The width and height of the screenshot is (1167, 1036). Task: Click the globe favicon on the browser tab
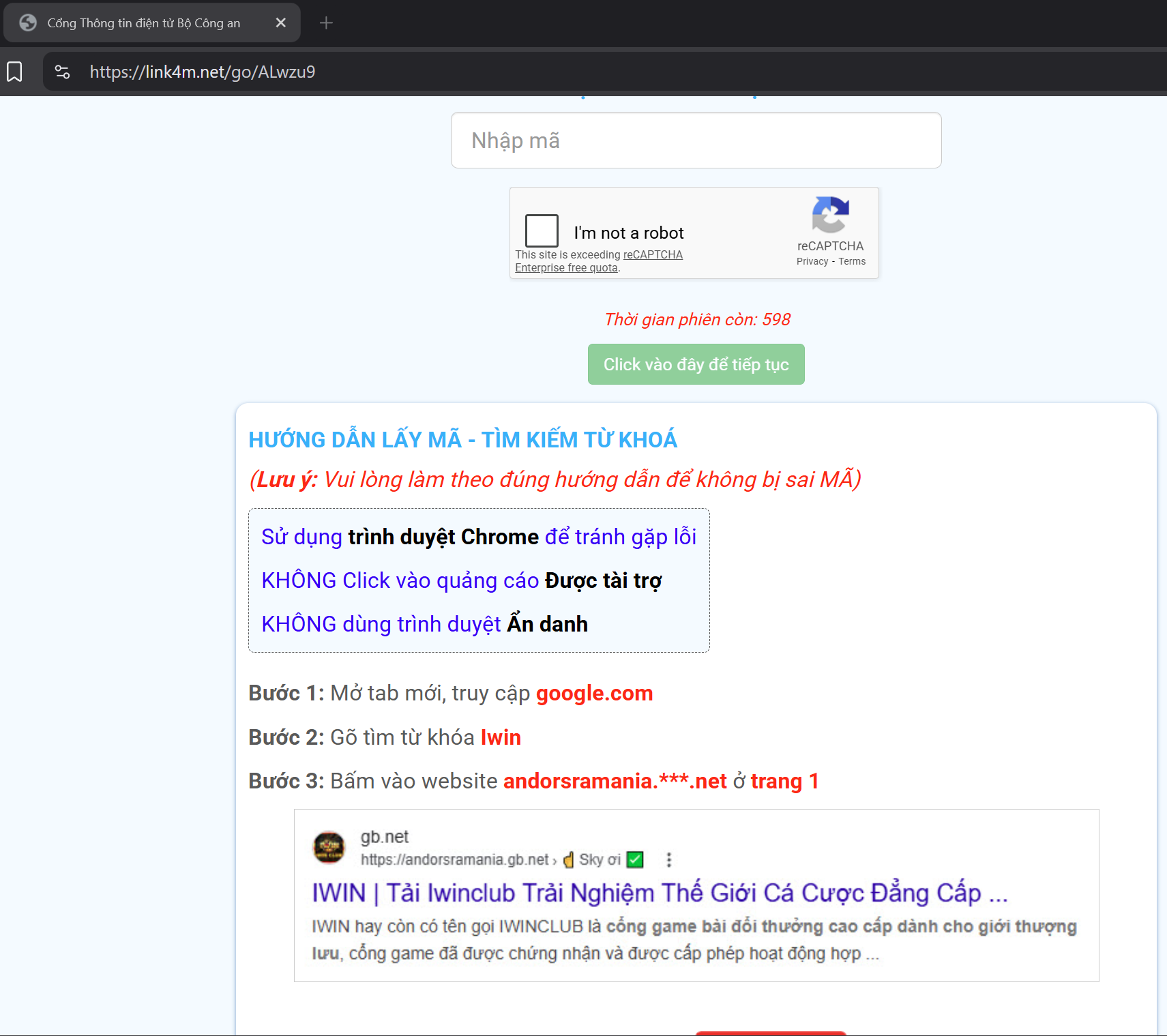[x=28, y=23]
